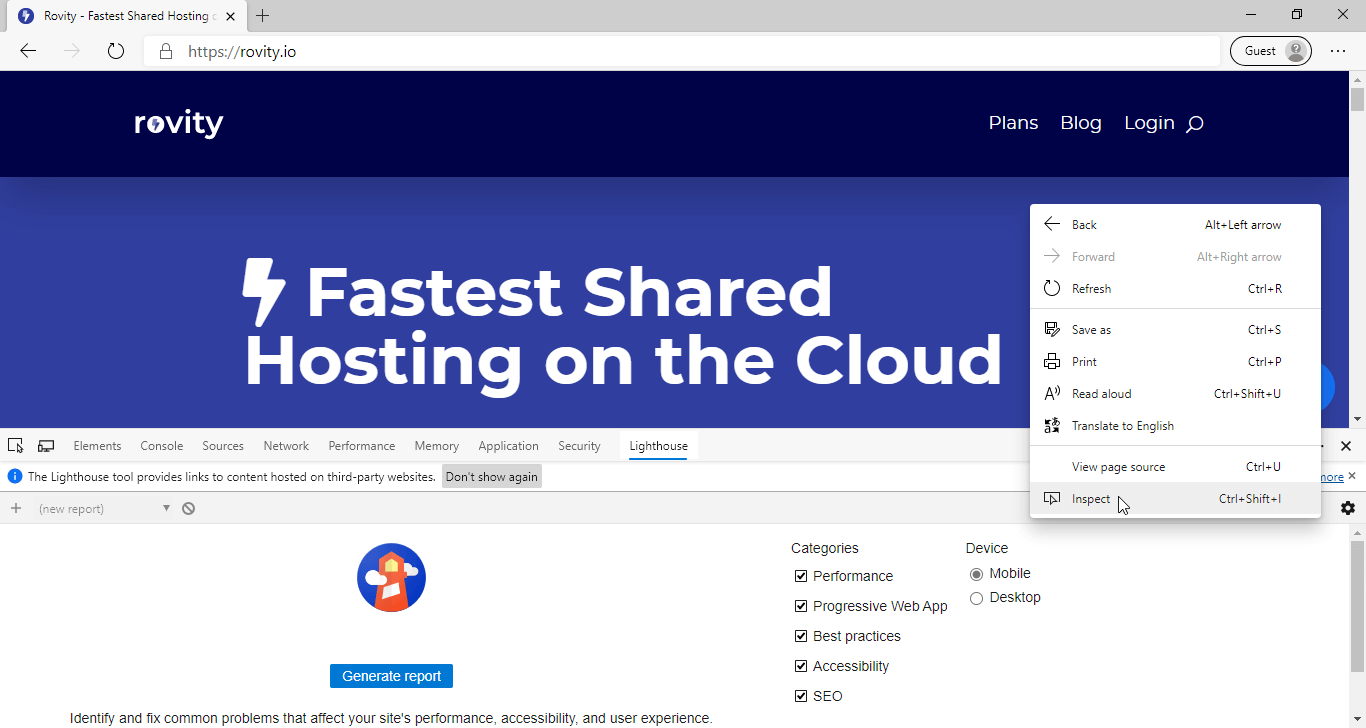Switch to the Application tab
1366x728 pixels.
[508, 446]
